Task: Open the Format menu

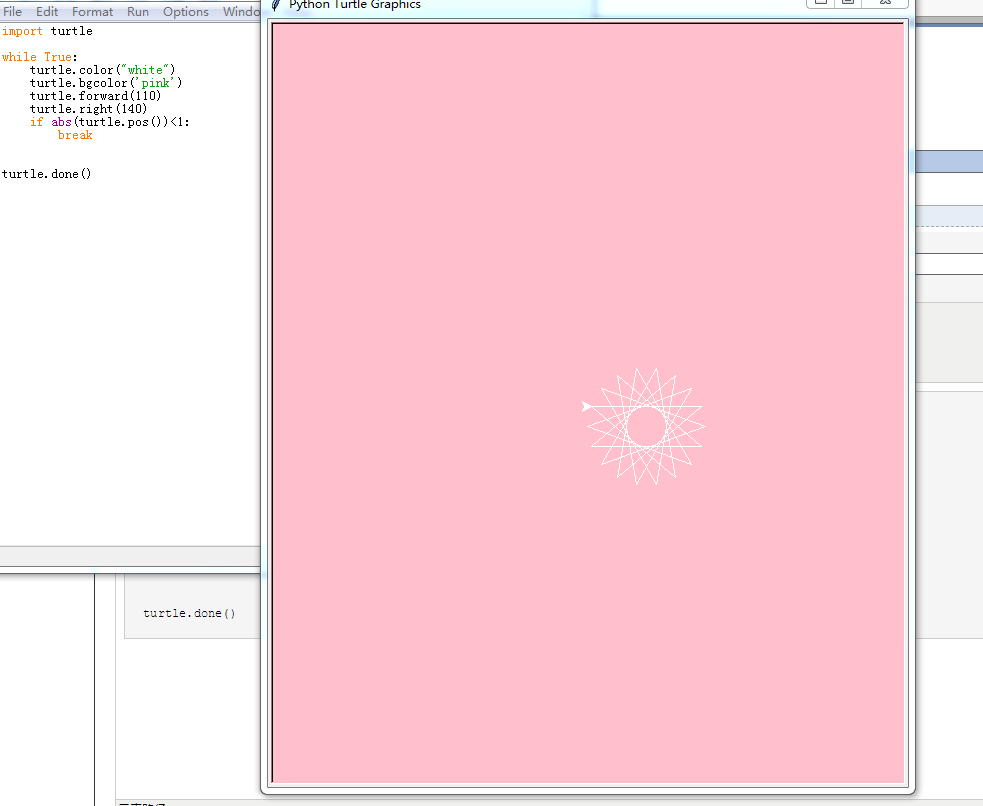Action: pyautogui.click(x=93, y=12)
